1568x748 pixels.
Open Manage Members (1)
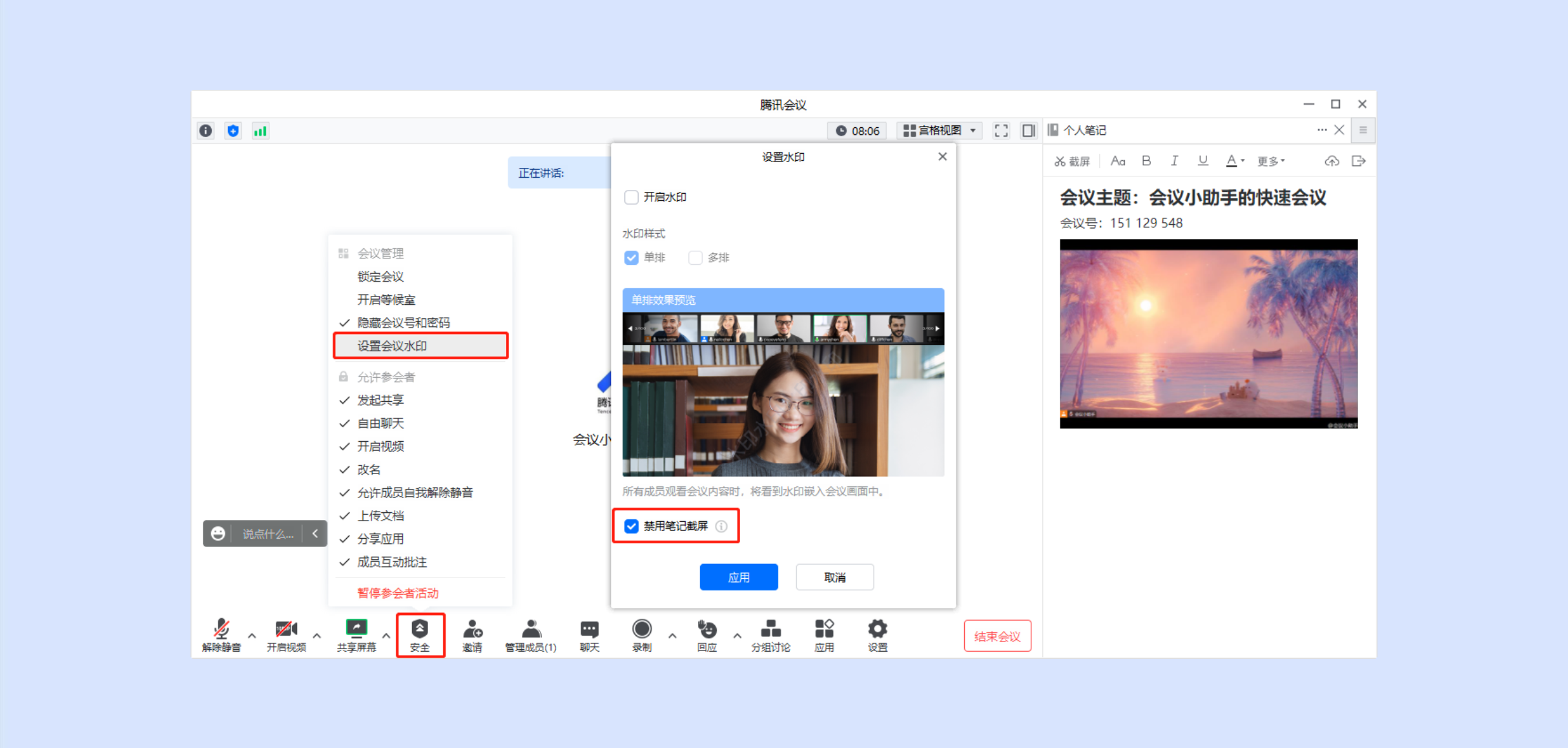click(531, 636)
